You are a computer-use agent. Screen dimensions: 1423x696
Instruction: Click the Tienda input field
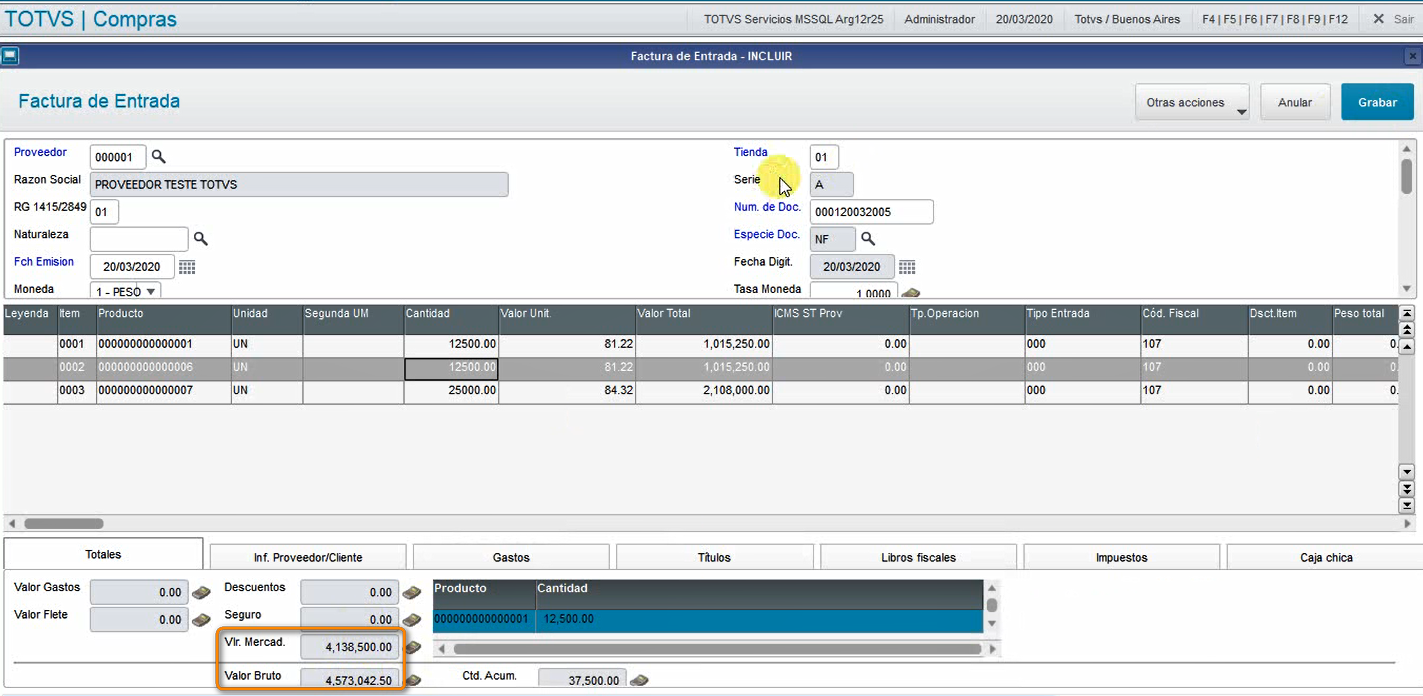click(824, 157)
